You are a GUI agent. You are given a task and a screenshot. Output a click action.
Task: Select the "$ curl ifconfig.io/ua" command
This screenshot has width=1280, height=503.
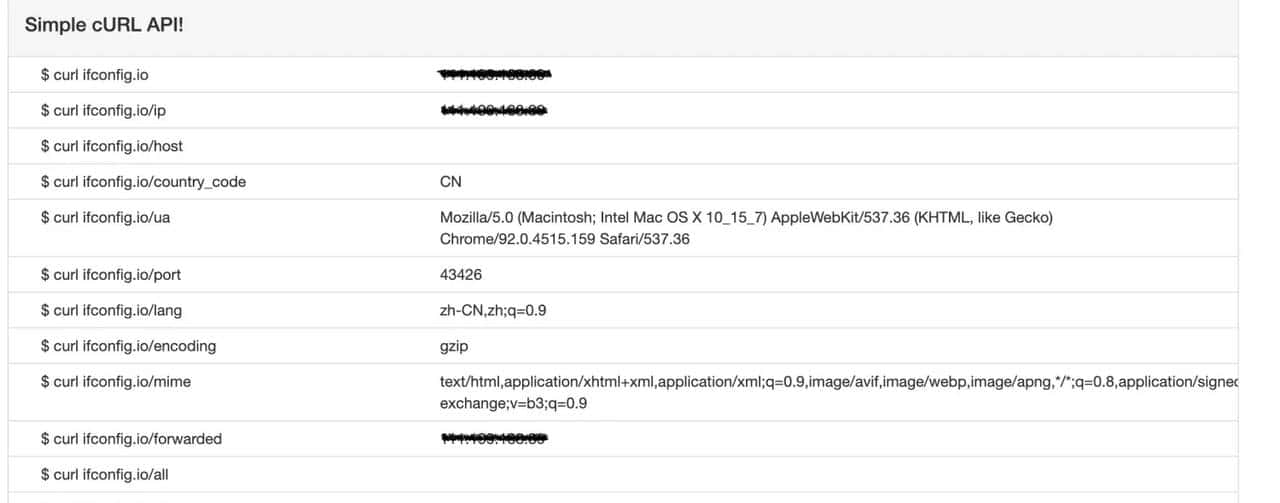(105, 218)
